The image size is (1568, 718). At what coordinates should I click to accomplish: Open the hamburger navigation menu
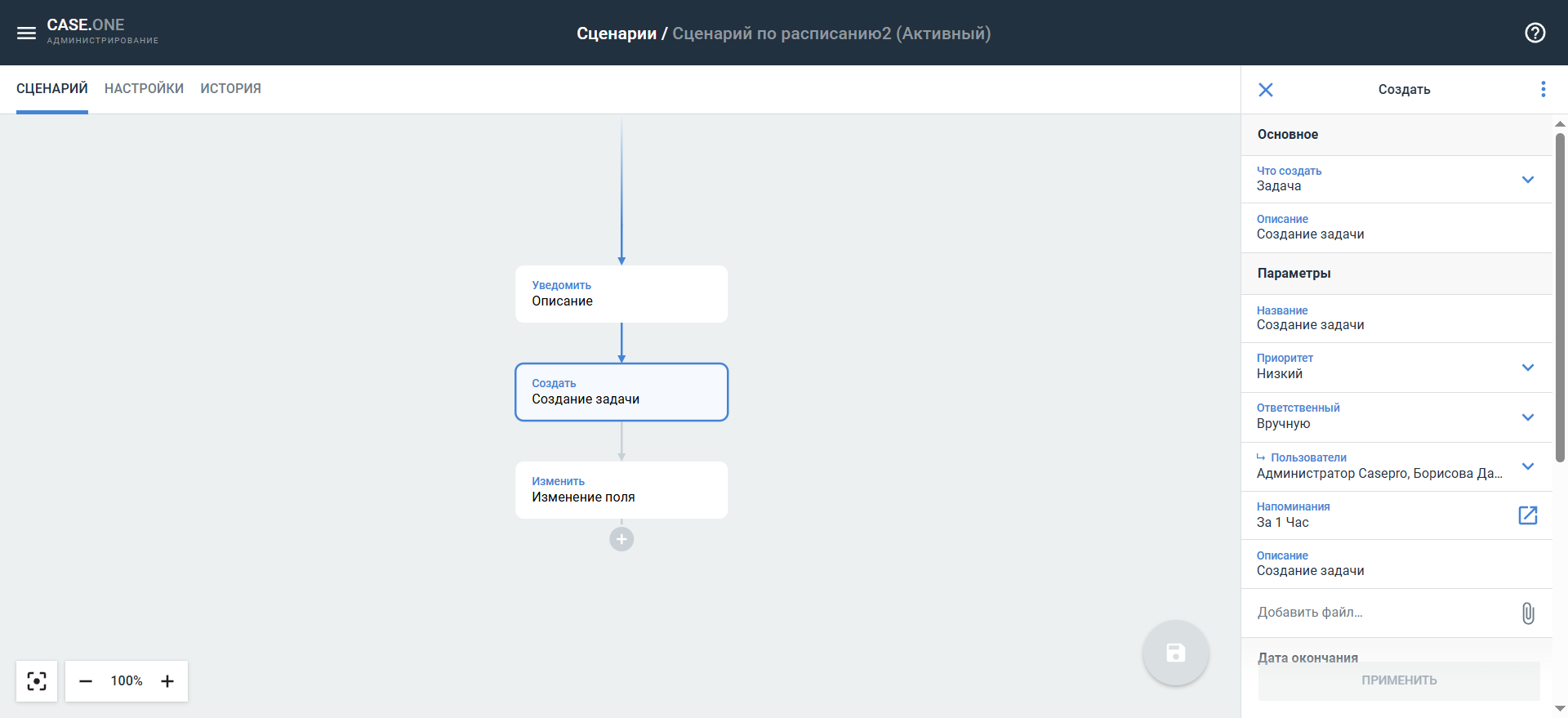click(x=26, y=33)
